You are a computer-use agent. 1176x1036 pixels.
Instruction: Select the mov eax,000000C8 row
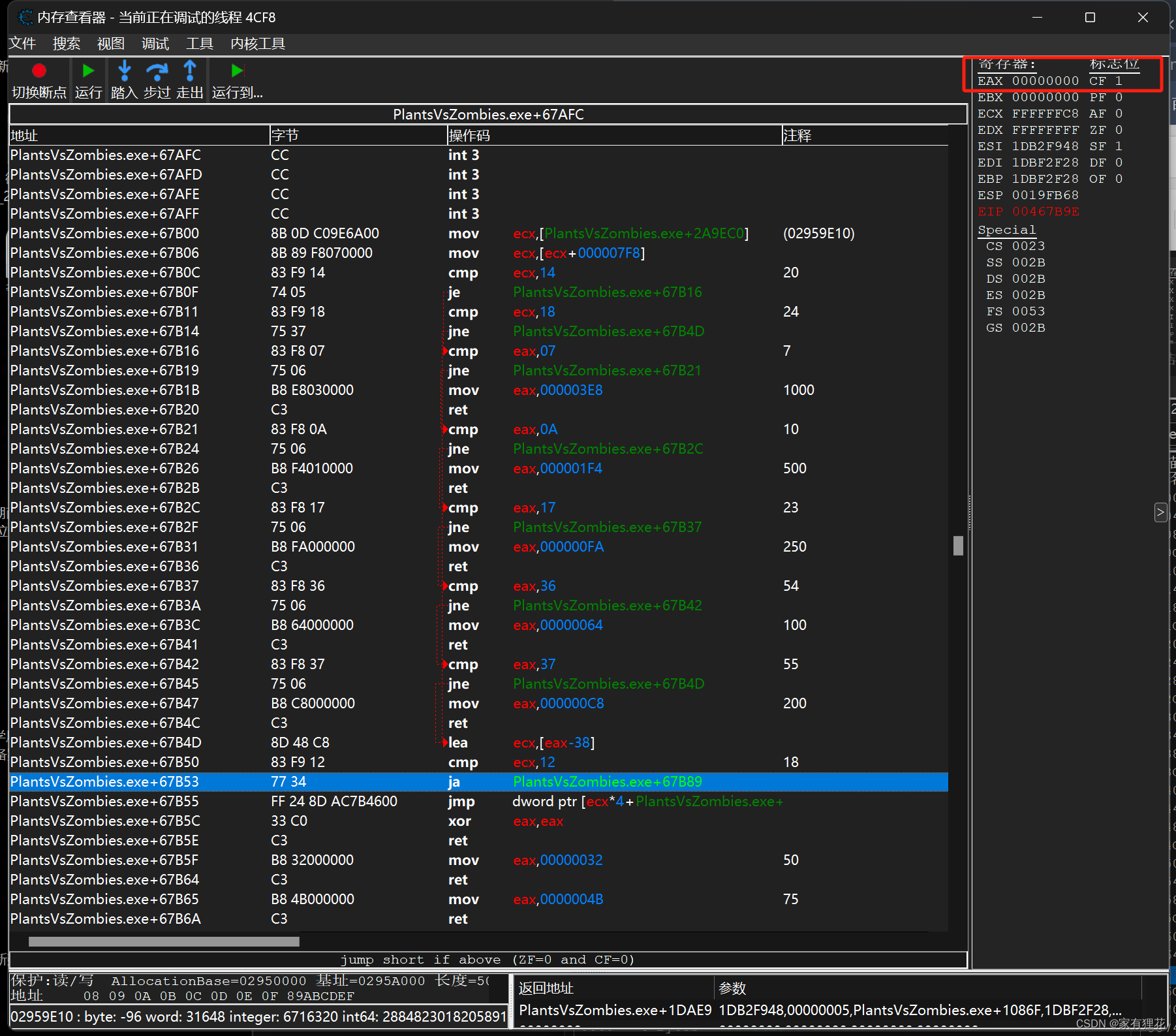[x=478, y=703]
